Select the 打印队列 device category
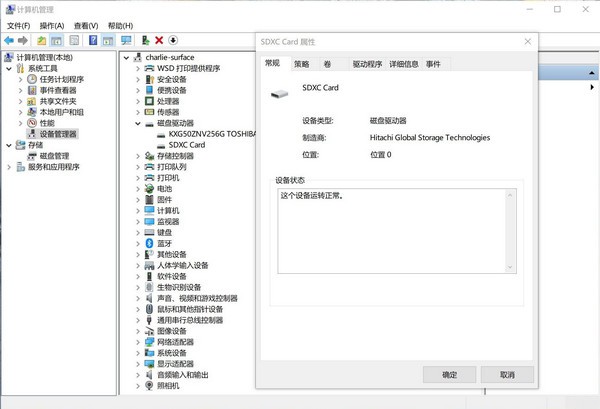The height and width of the screenshot is (409, 600). coord(172,167)
